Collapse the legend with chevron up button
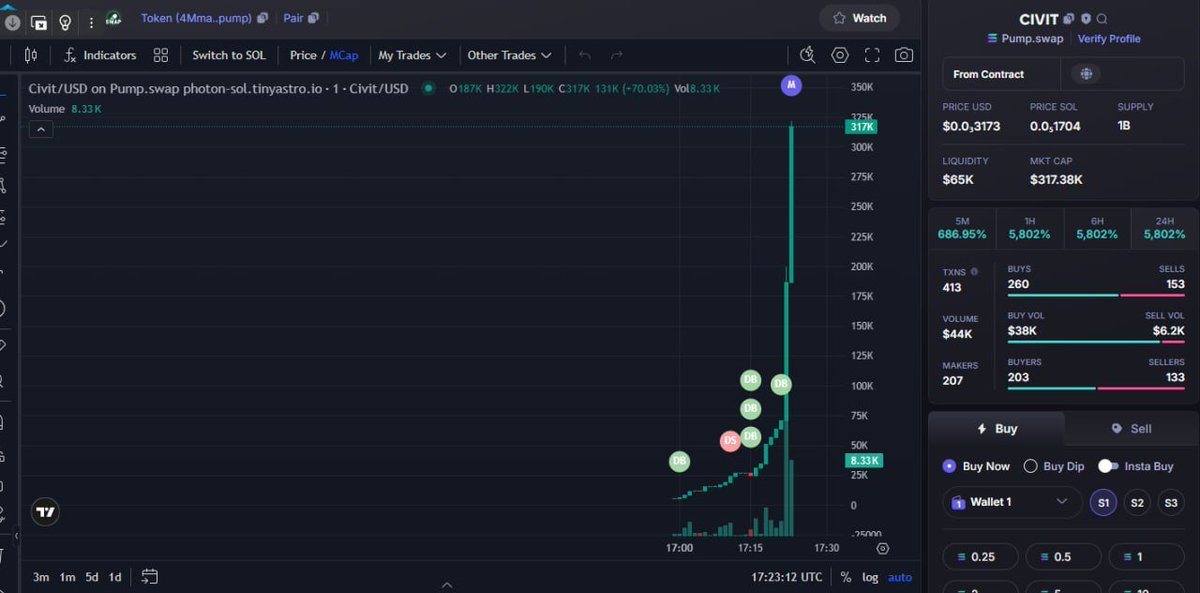The height and width of the screenshot is (593, 1200). pos(41,129)
